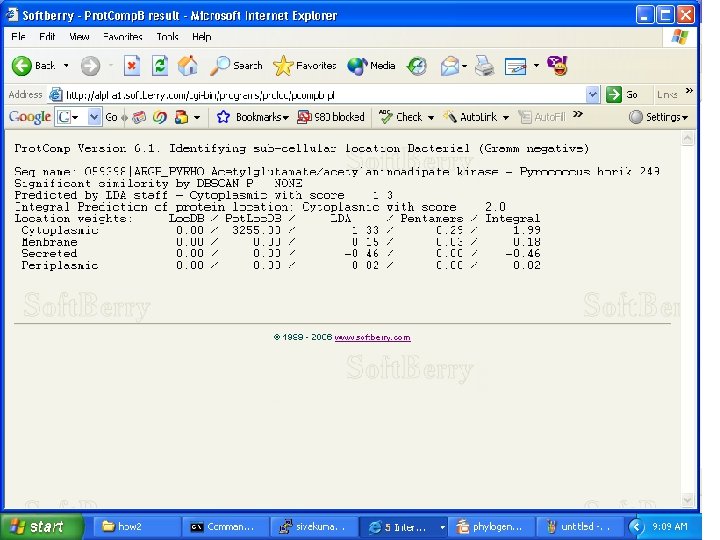Expand the Links toolbar chevron
Image resolution: width=720 pixels, height=540 pixels.
click(x=689, y=91)
